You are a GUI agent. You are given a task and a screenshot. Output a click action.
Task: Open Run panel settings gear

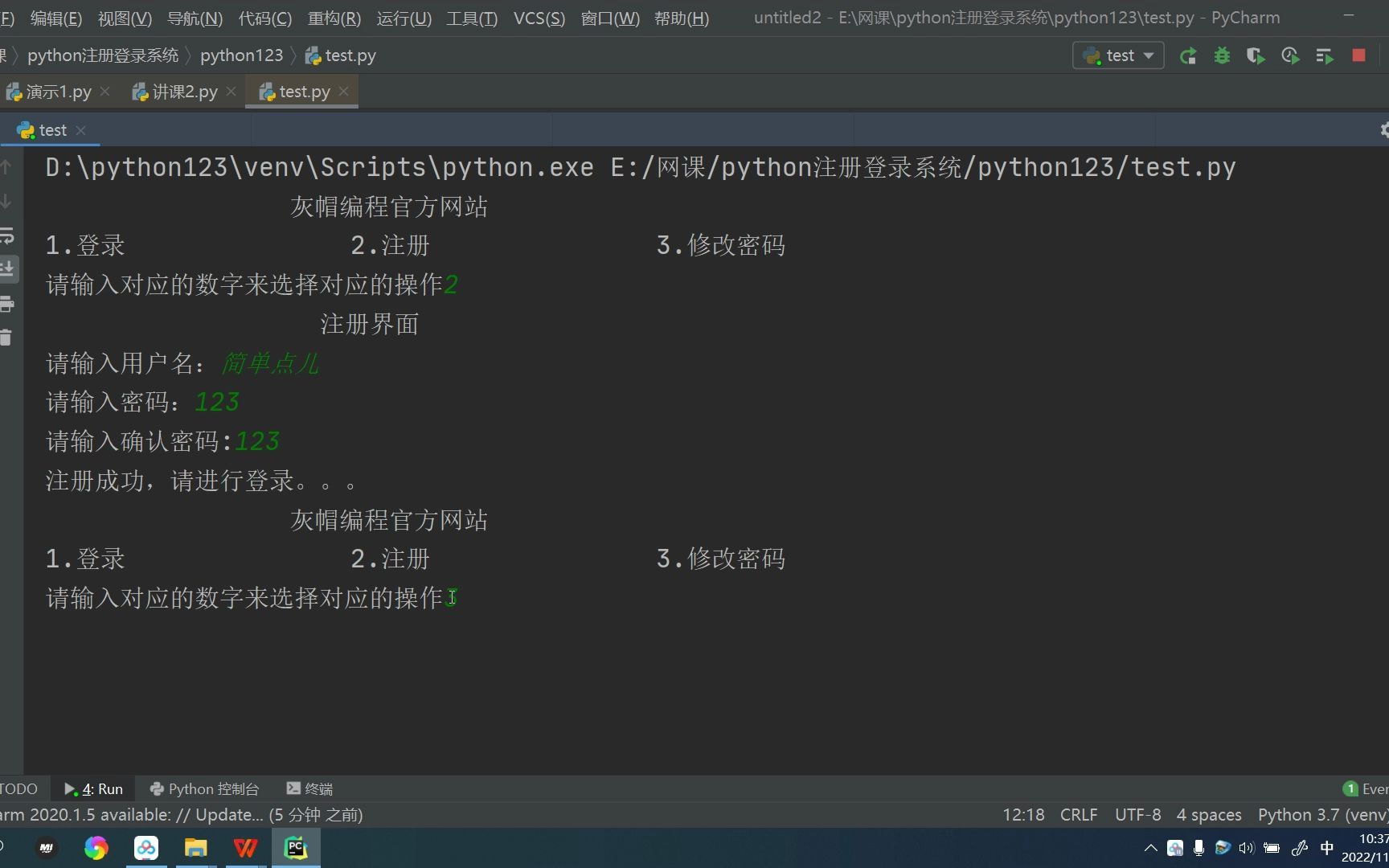point(1384,130)
